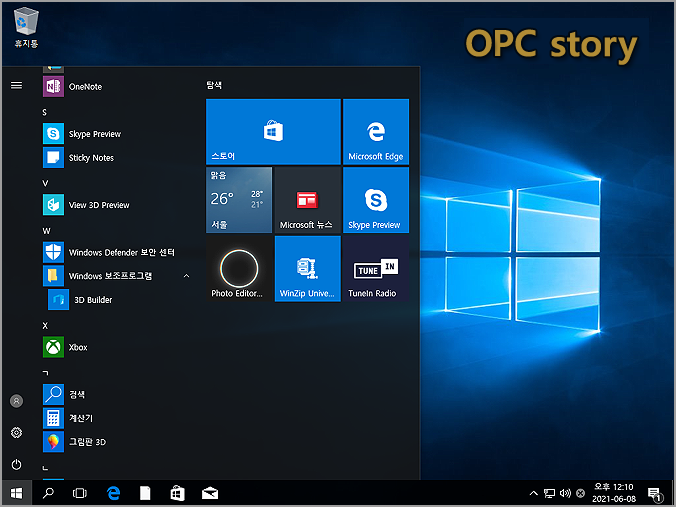Screen dimensions: 676x507
Task: Open Sticky Notes app icon
Action: pyautogui.click(x=53, y=157)
